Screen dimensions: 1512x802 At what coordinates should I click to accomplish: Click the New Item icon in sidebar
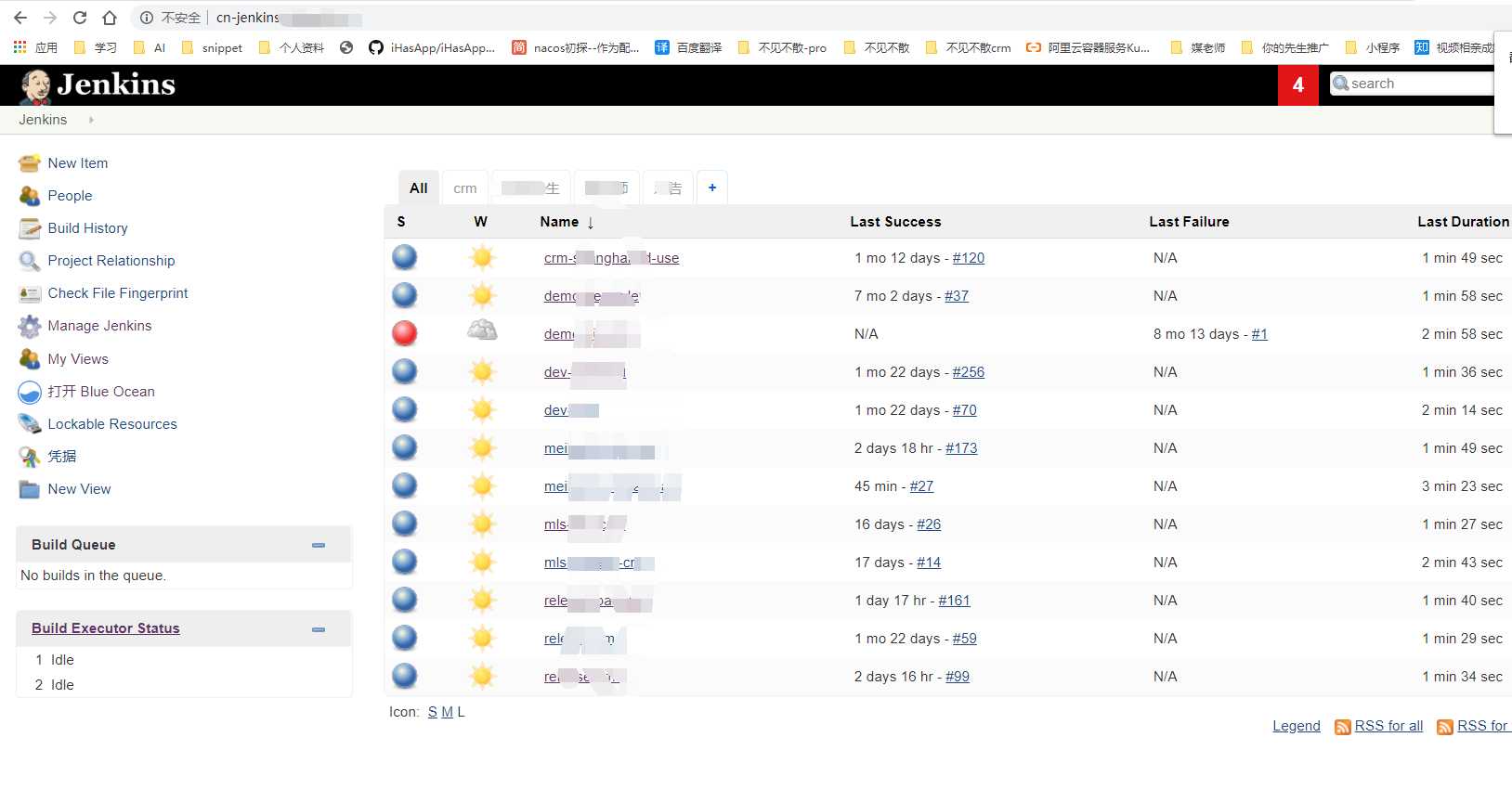coord(30,163)
